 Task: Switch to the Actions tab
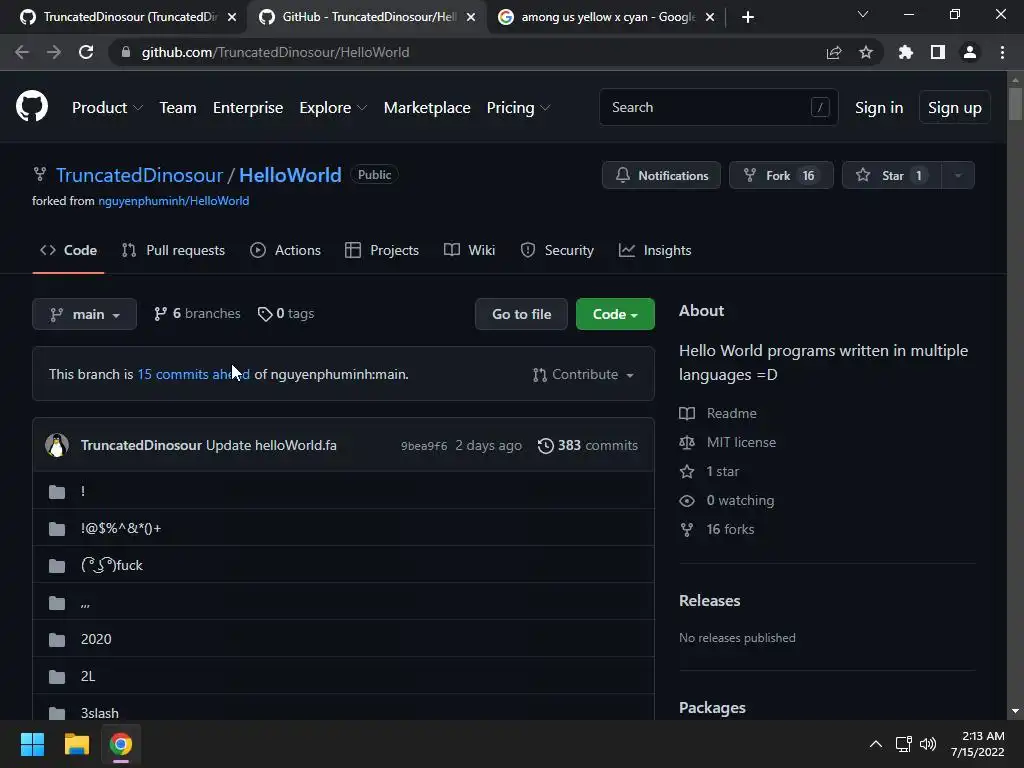pos(285,250)
